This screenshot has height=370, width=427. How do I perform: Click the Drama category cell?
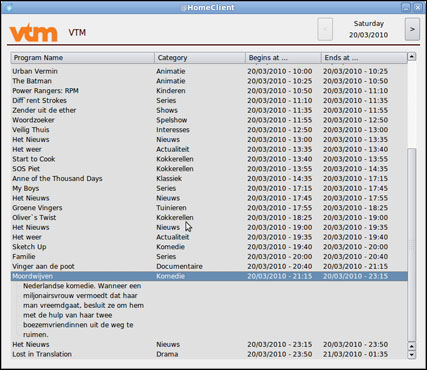click(x=167, y=354)
